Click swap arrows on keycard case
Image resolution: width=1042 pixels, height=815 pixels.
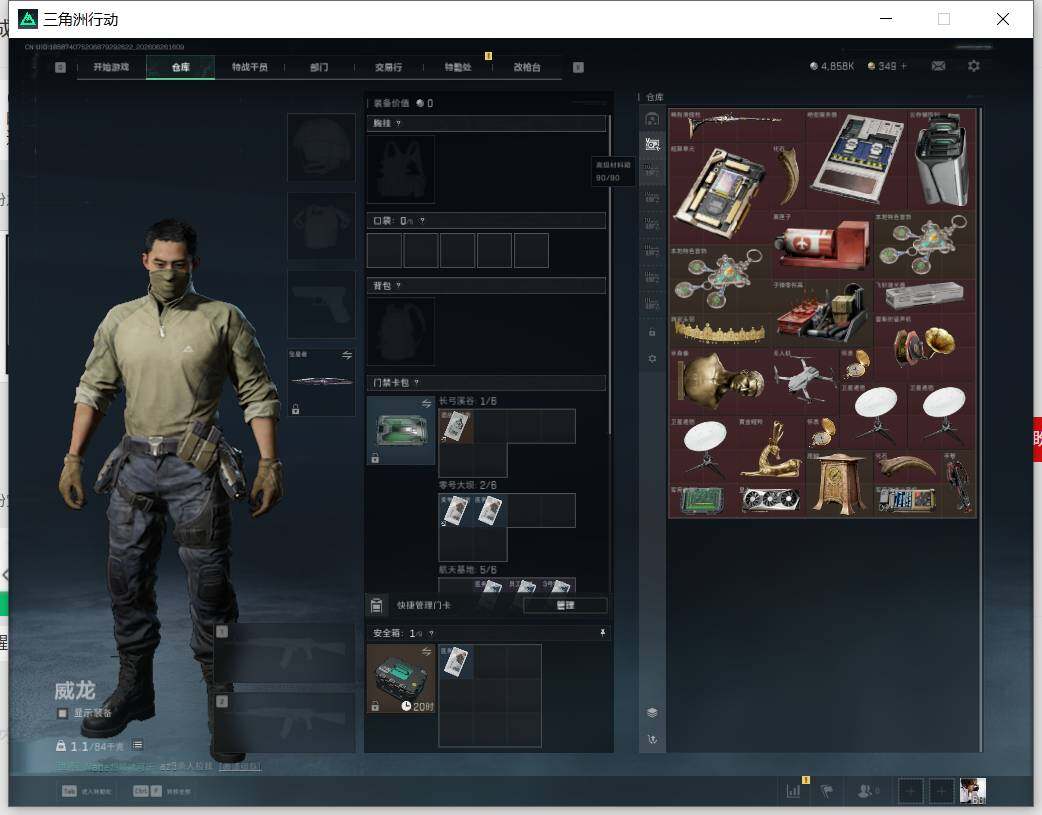(x=426, y=404)
